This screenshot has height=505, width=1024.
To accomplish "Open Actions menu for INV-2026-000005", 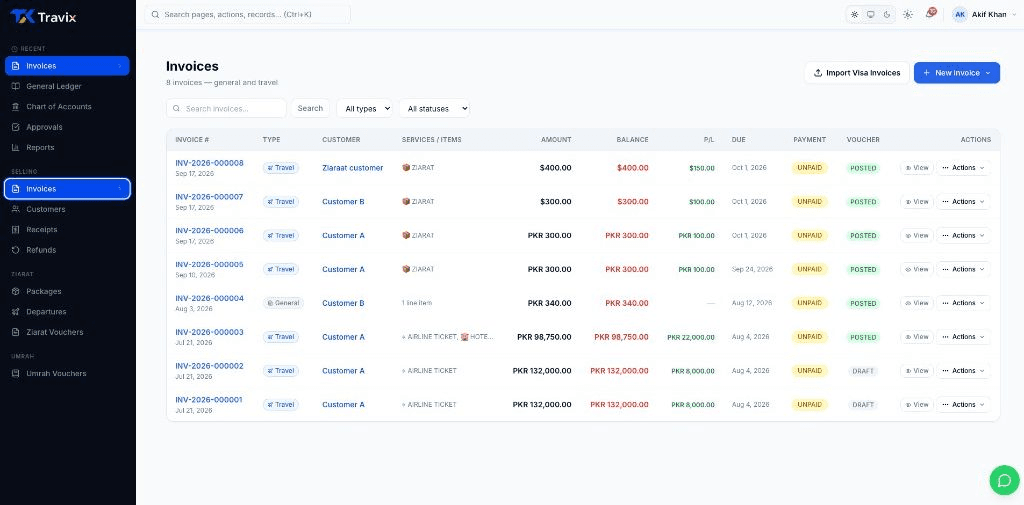I will (963, 269).
